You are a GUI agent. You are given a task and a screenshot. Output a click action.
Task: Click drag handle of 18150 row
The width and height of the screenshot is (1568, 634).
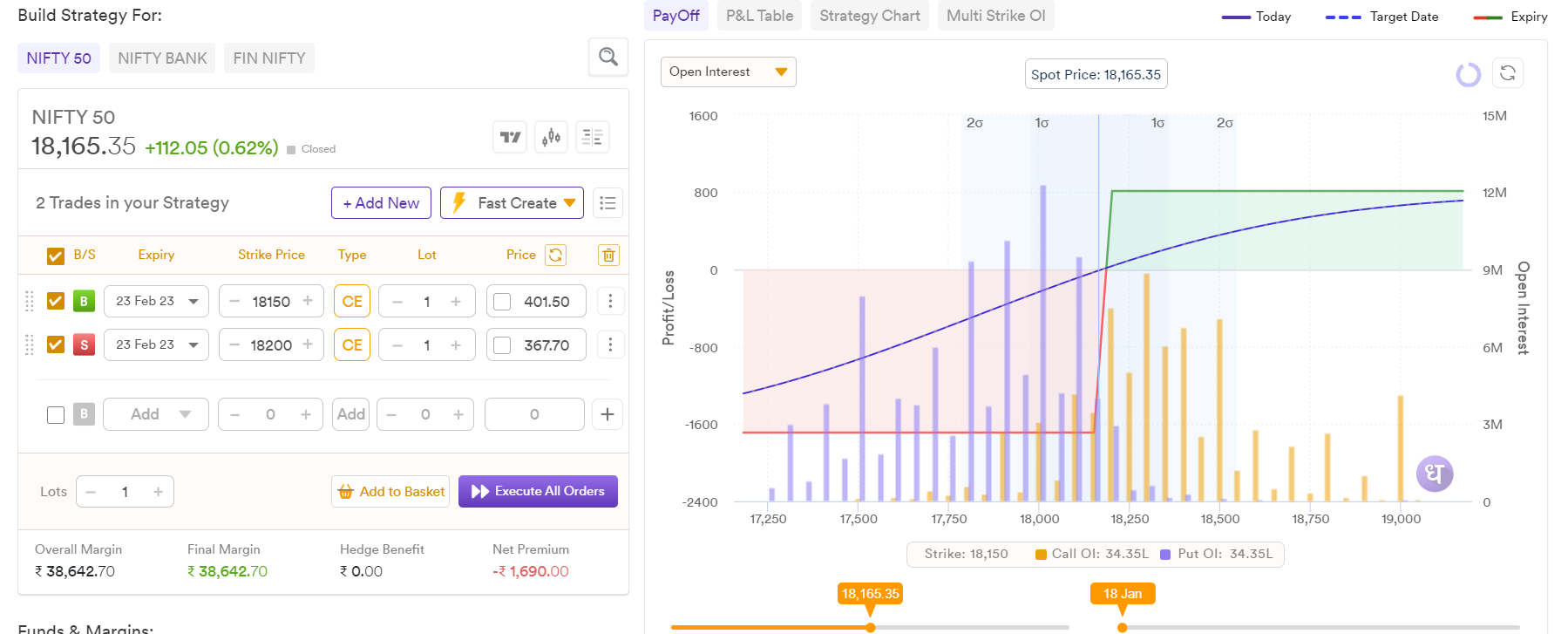tap(30, 301)
